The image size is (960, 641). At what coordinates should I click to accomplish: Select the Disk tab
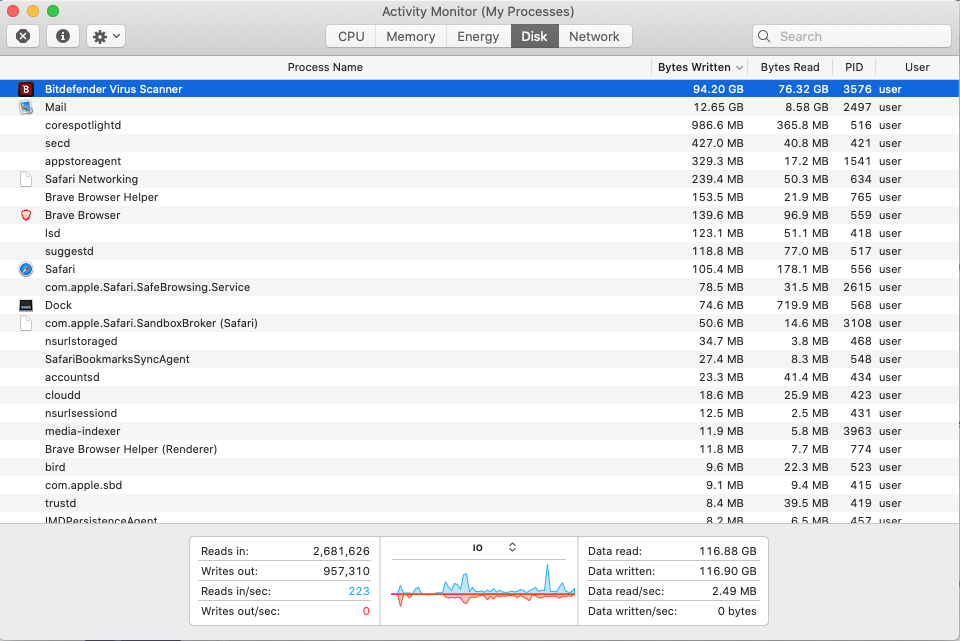tap(534, 36)
